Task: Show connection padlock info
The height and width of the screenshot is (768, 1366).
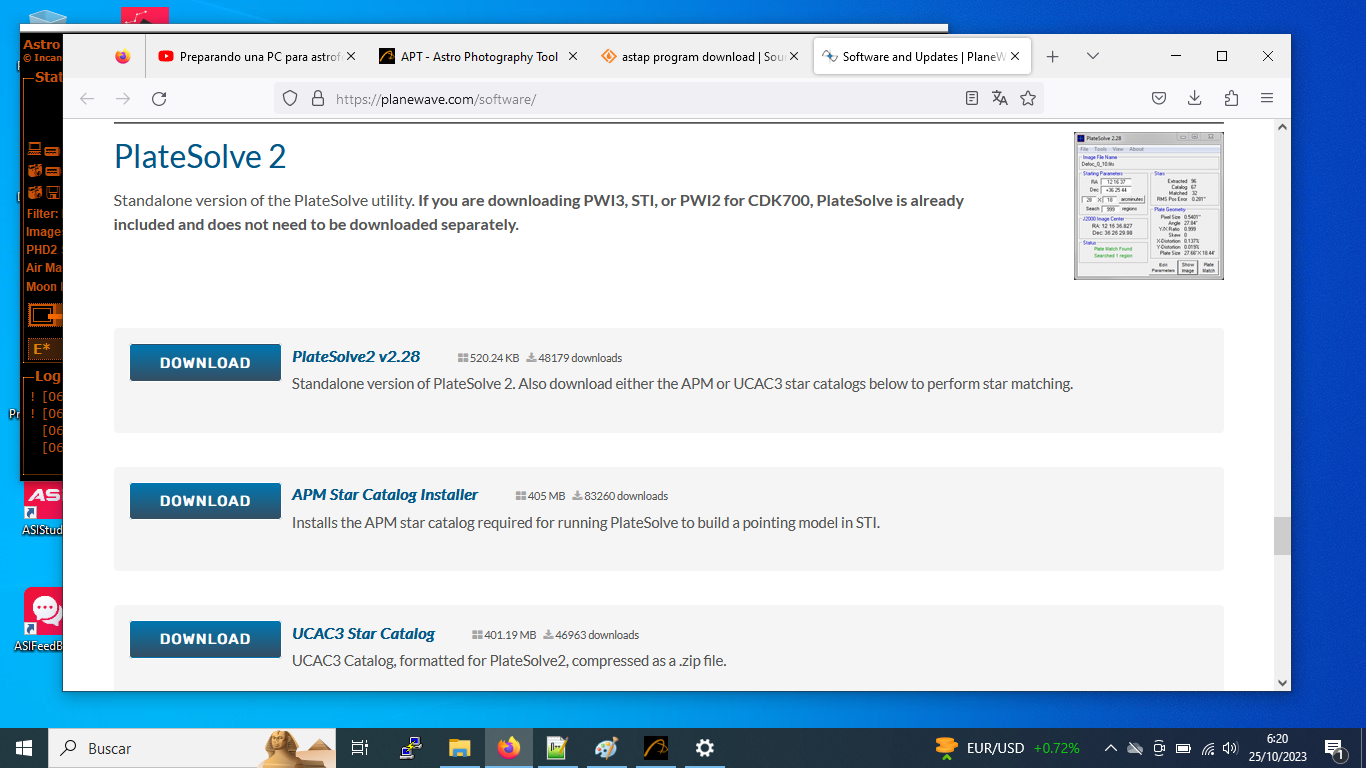Action: [318, 98]
